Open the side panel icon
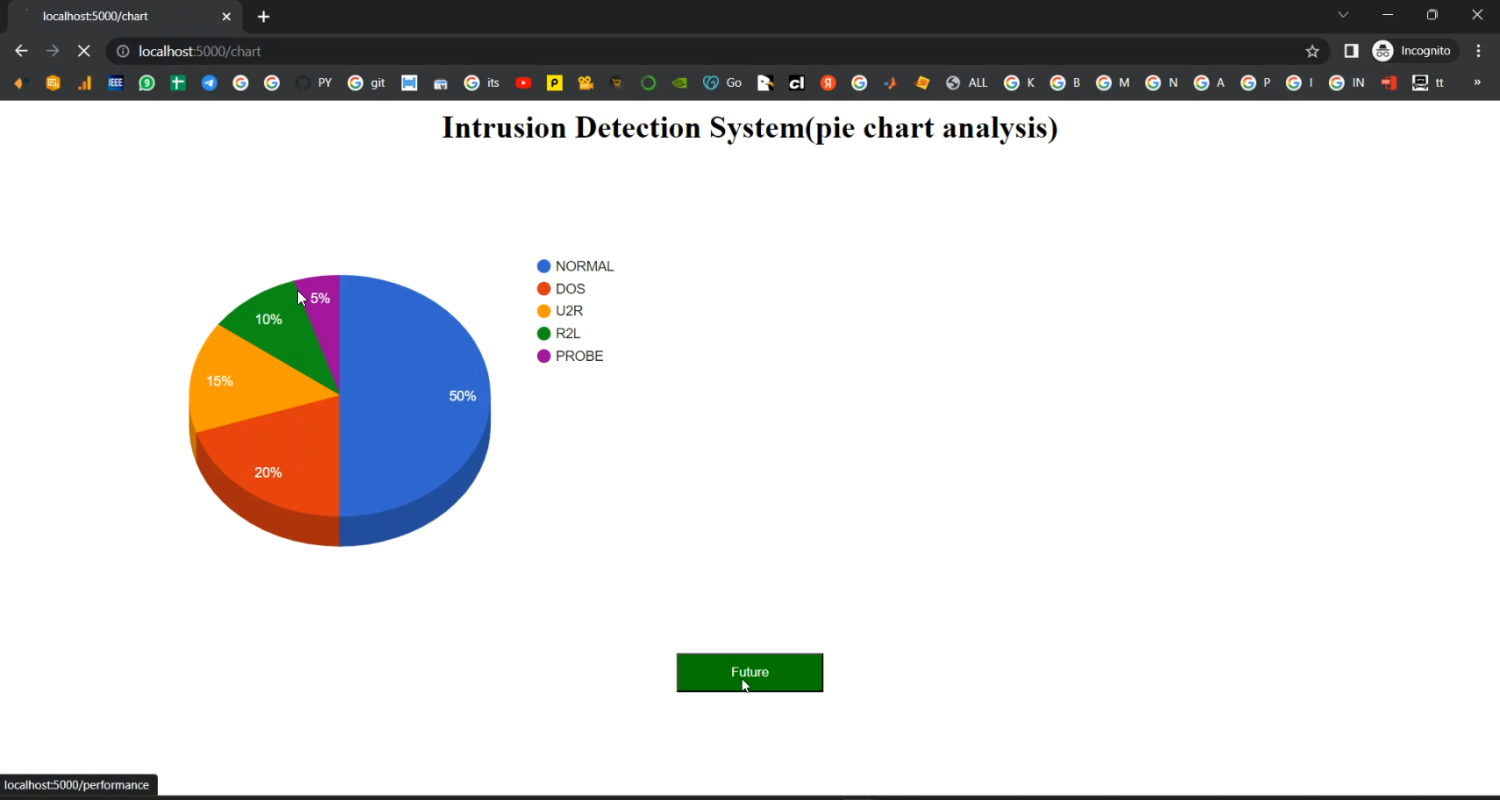Image resolution: width=1500 pixels, height=800 pixels. coord(1351,51)
